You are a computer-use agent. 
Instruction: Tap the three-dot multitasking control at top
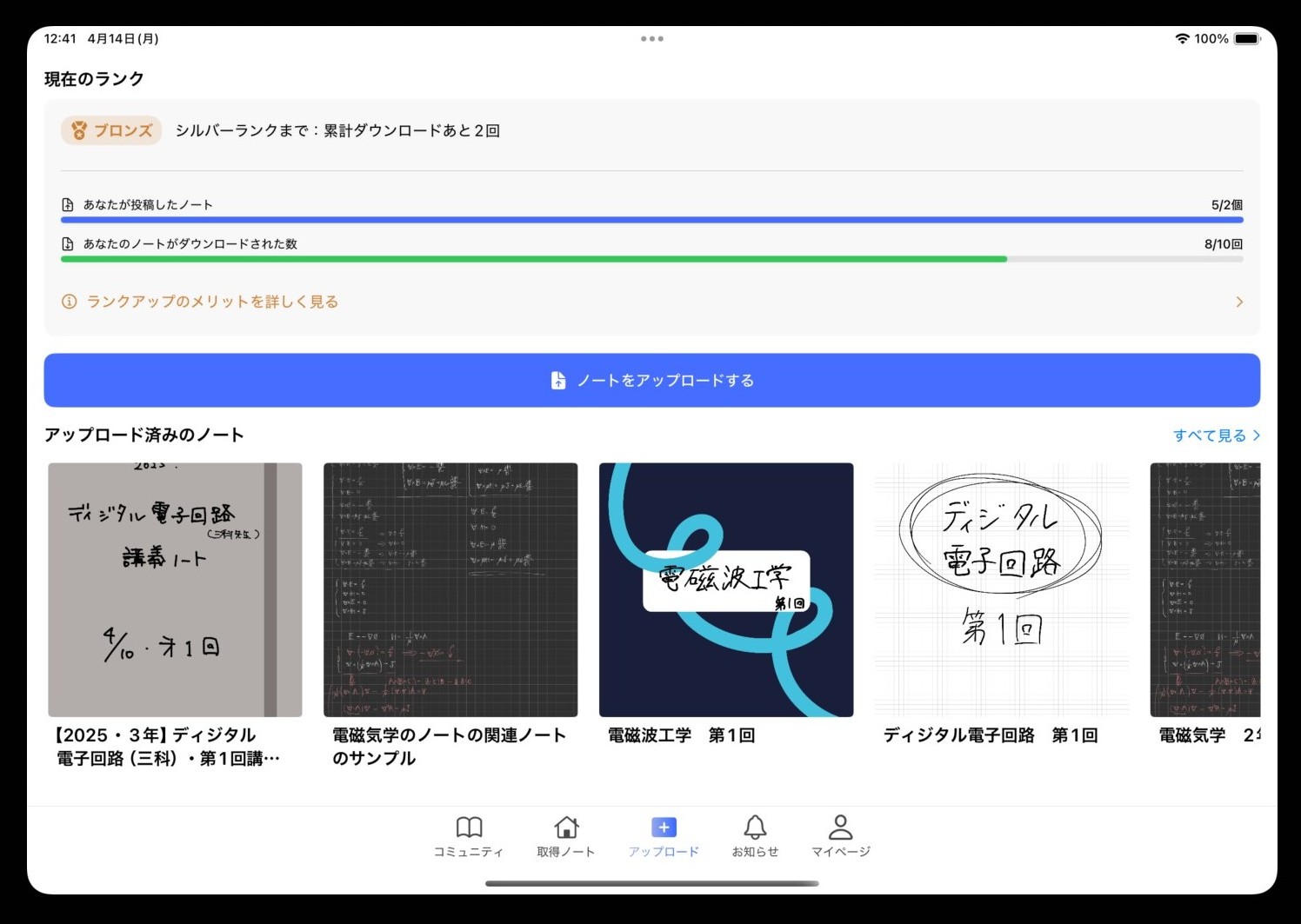(651, 39)
